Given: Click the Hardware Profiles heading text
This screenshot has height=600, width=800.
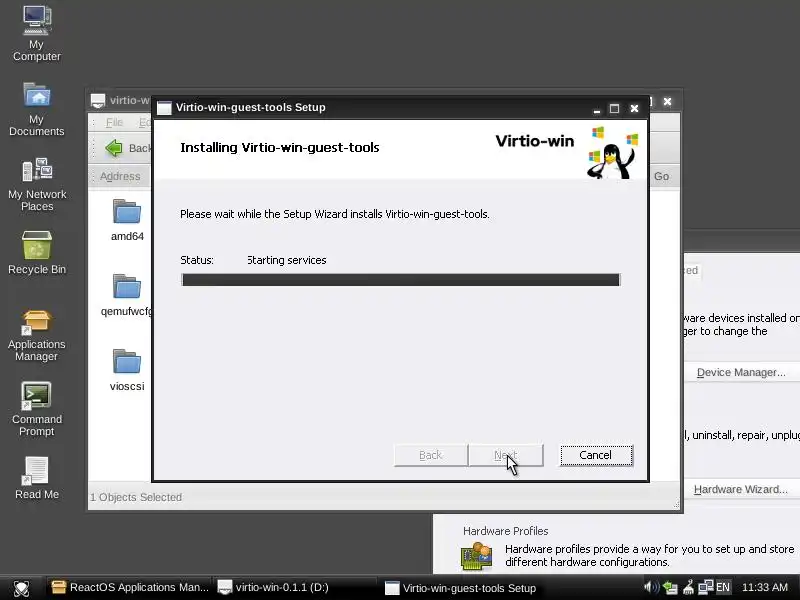Looking at the screenshot, I should (x=506, y=531).
